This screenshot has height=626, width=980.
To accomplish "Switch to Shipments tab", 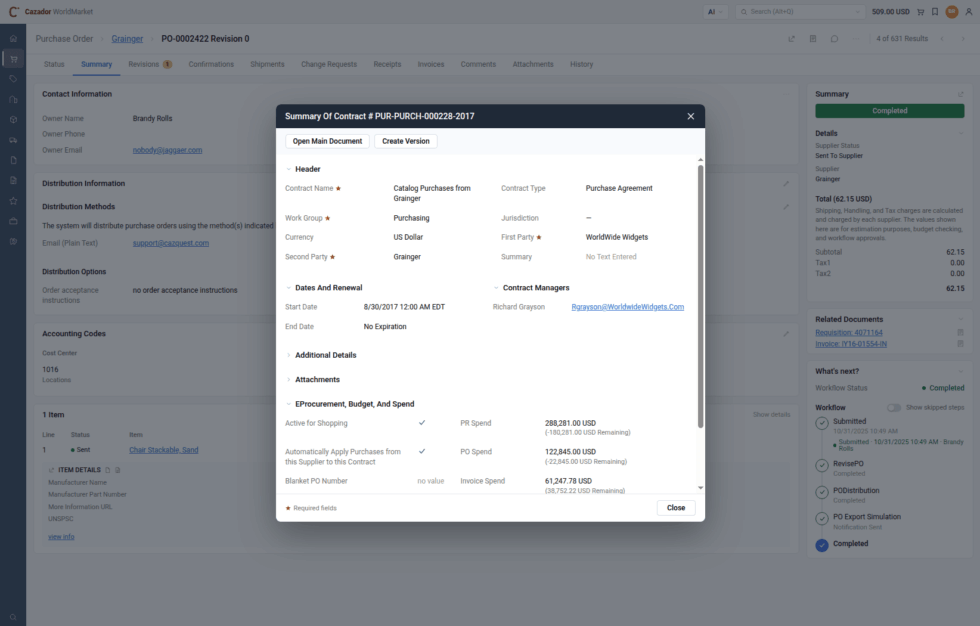I will click(x=268, y=64).
